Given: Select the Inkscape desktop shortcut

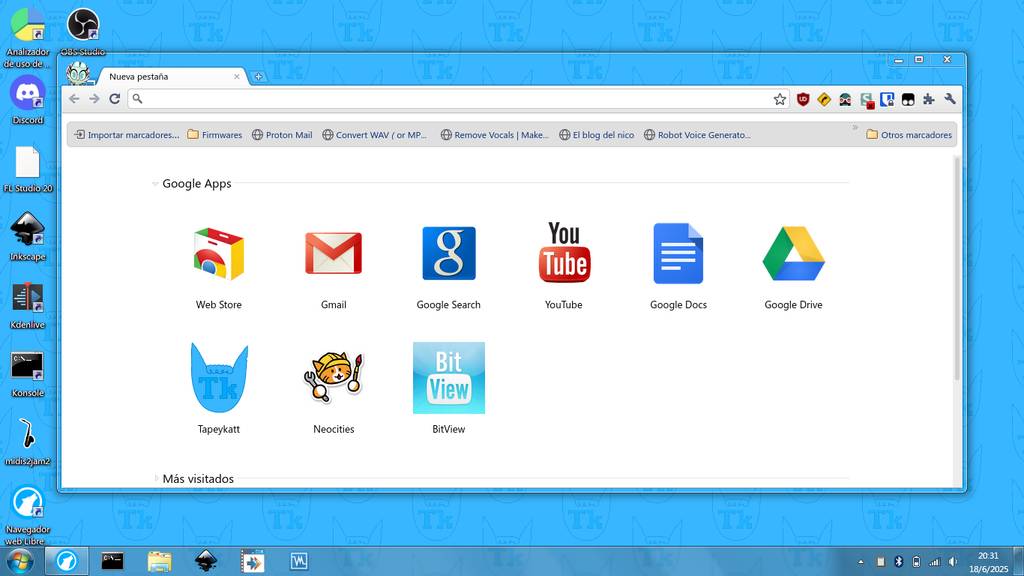Looking at the screenshot, I should 27,236.
